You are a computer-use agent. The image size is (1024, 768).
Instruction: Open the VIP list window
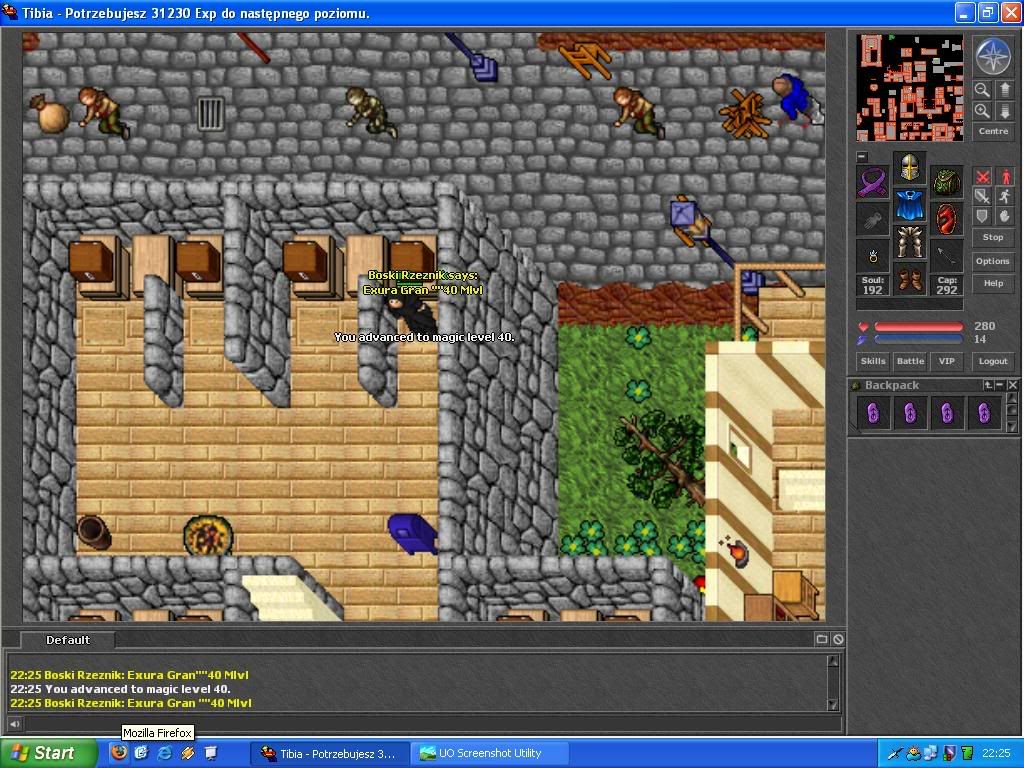[947, 361]
